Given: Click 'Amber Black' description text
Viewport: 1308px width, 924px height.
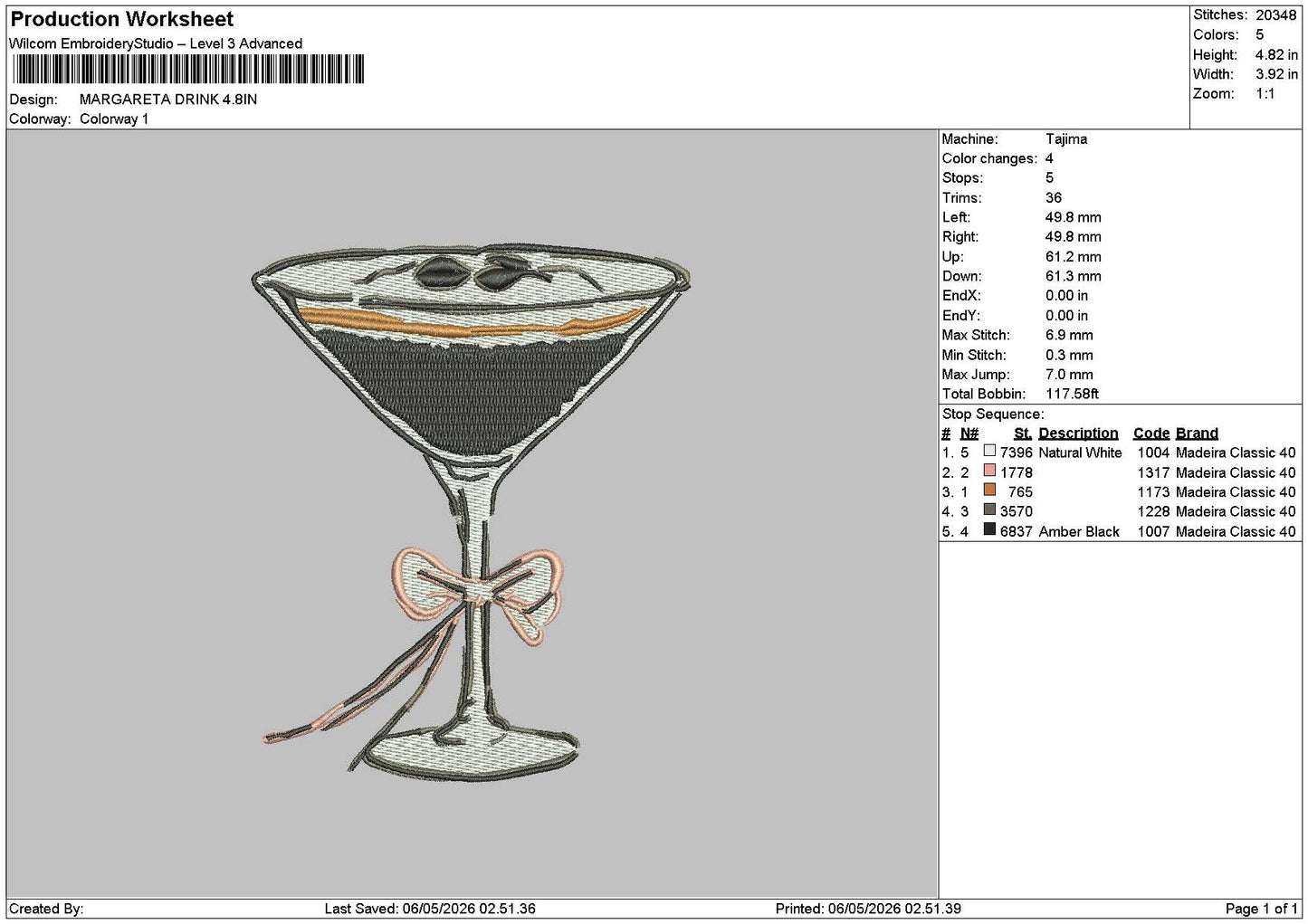Looking at the screenshot, I should [1079, 532].
